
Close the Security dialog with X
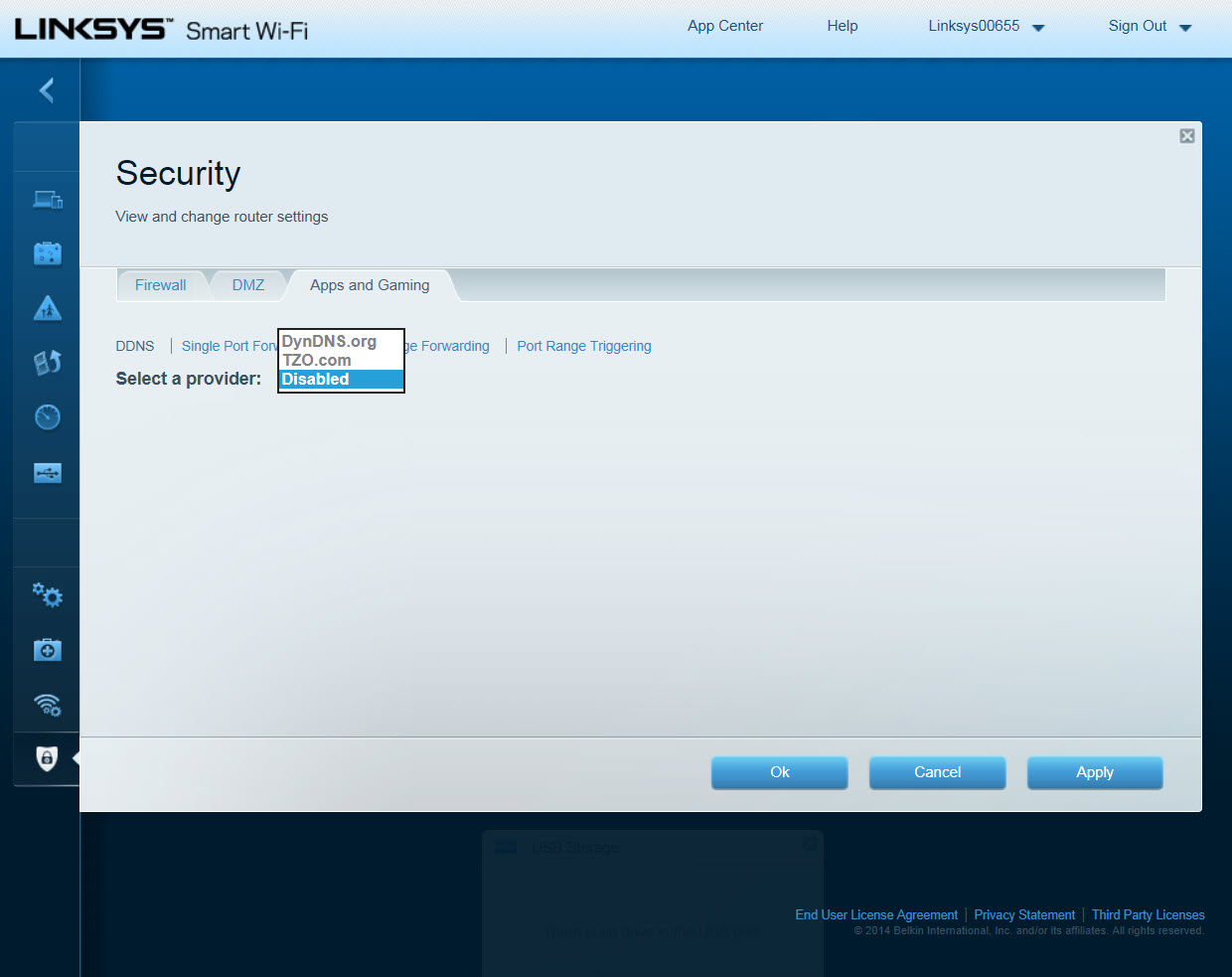point(1187,136)
